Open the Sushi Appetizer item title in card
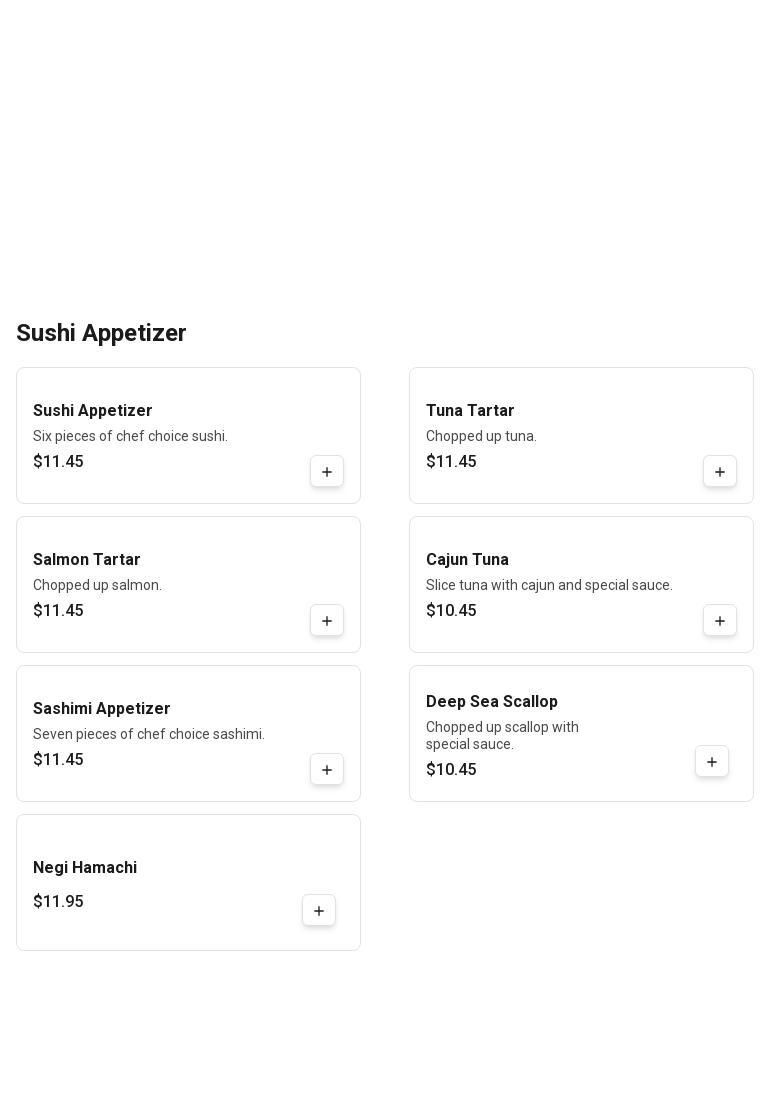This screenshot has width=770, height=1112. pos(93,411)
